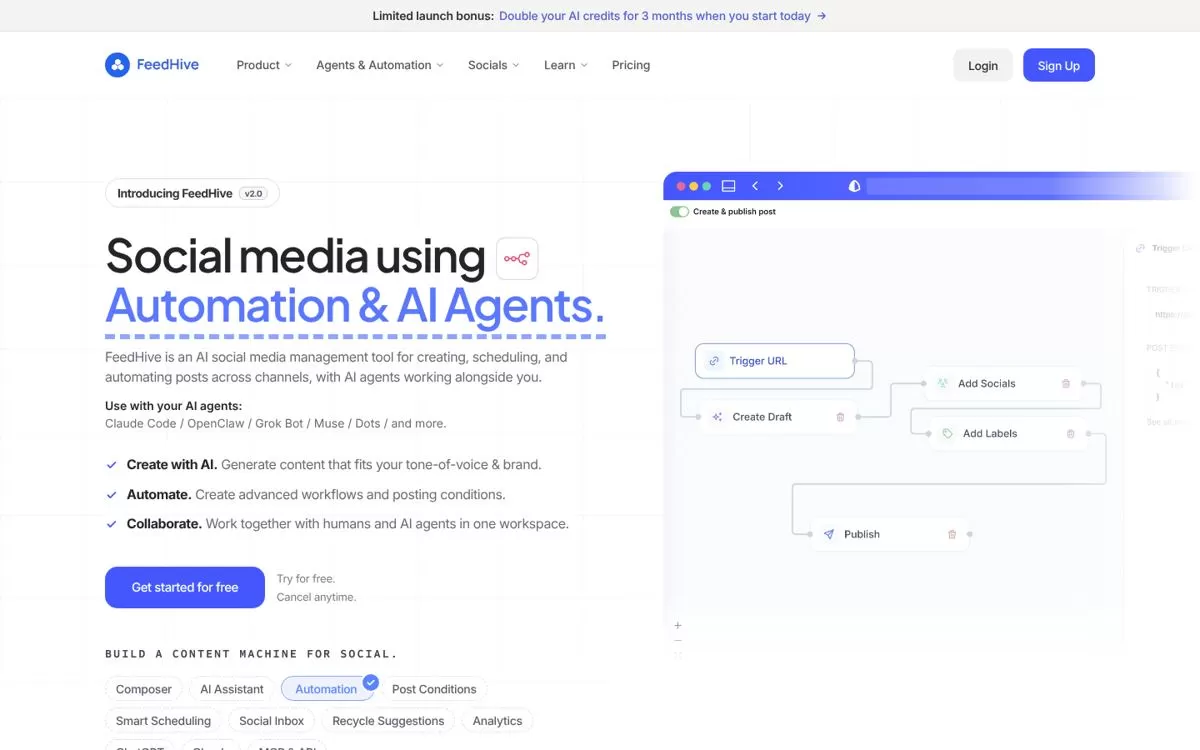Click the Automation & AI Agents headline

point(355,306)
